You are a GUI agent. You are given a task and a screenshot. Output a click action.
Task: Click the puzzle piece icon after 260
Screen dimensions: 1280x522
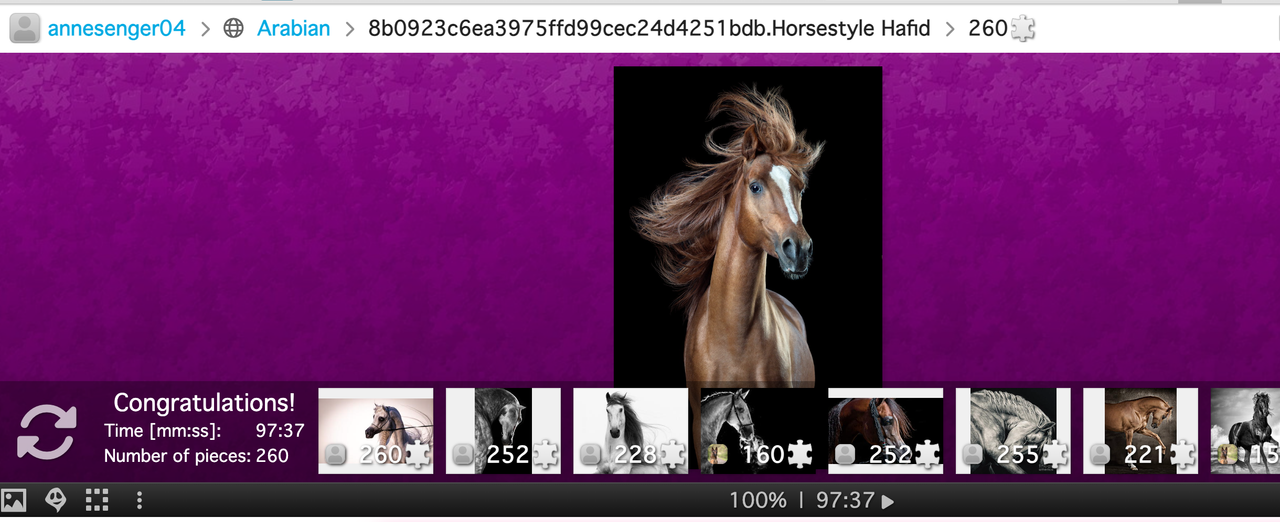(1022, 29)
